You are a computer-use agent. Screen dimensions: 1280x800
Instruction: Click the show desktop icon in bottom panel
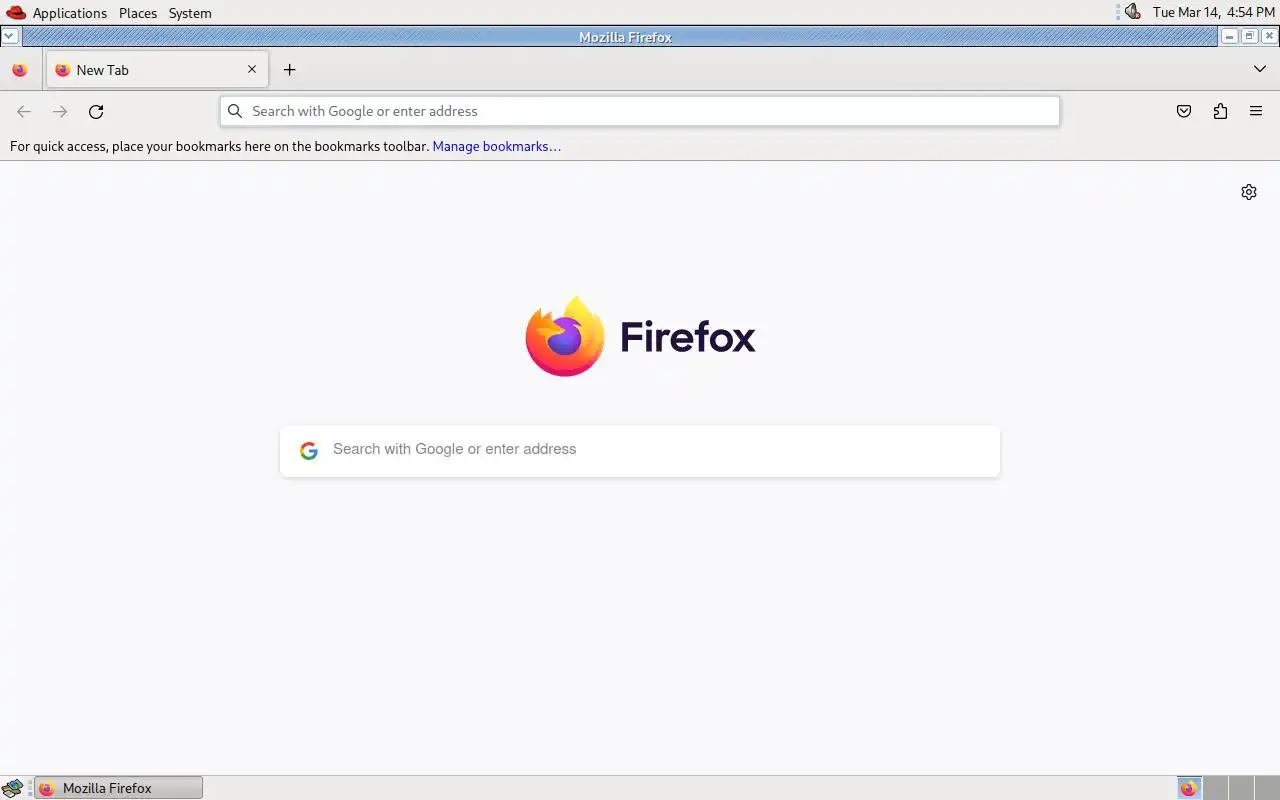click(x=12, y=788)
